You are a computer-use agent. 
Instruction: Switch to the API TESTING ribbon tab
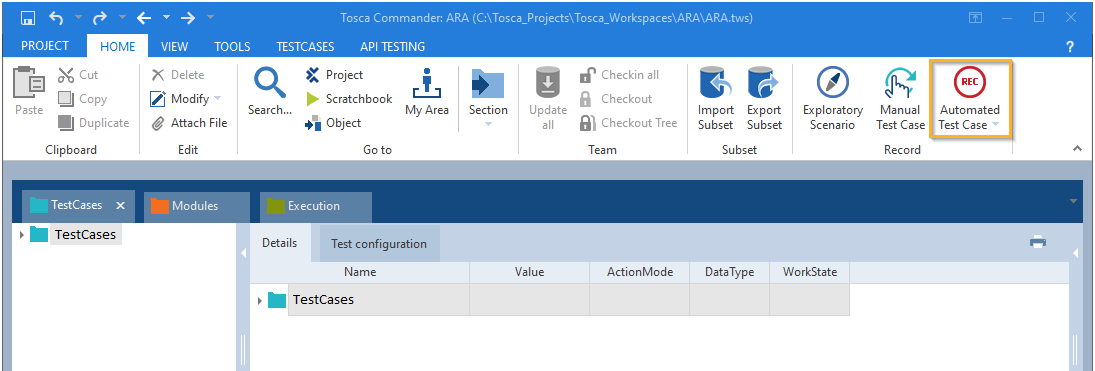(x=392, y=47)
